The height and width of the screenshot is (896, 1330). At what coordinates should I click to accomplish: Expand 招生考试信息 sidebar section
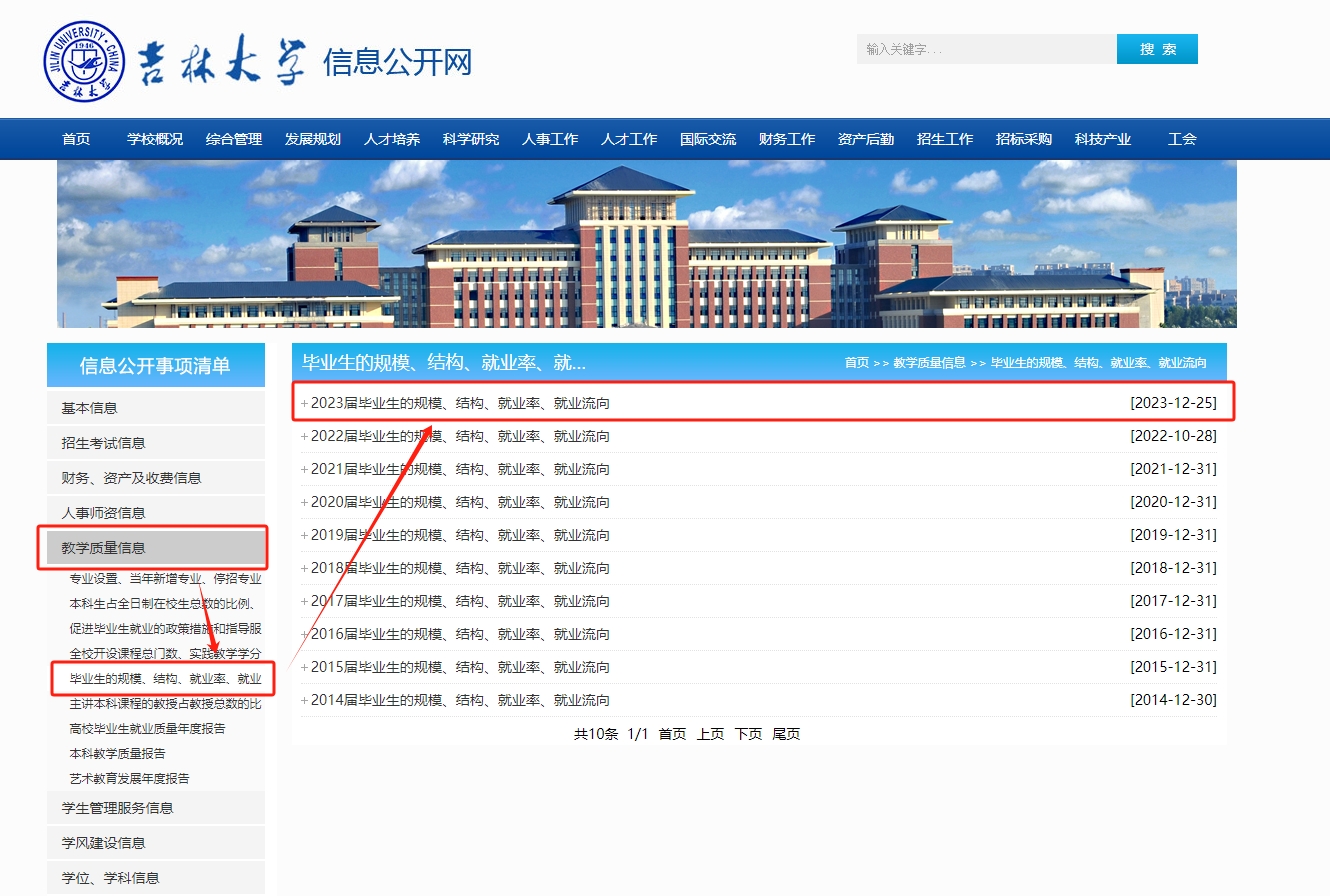(x=156, y=443)
